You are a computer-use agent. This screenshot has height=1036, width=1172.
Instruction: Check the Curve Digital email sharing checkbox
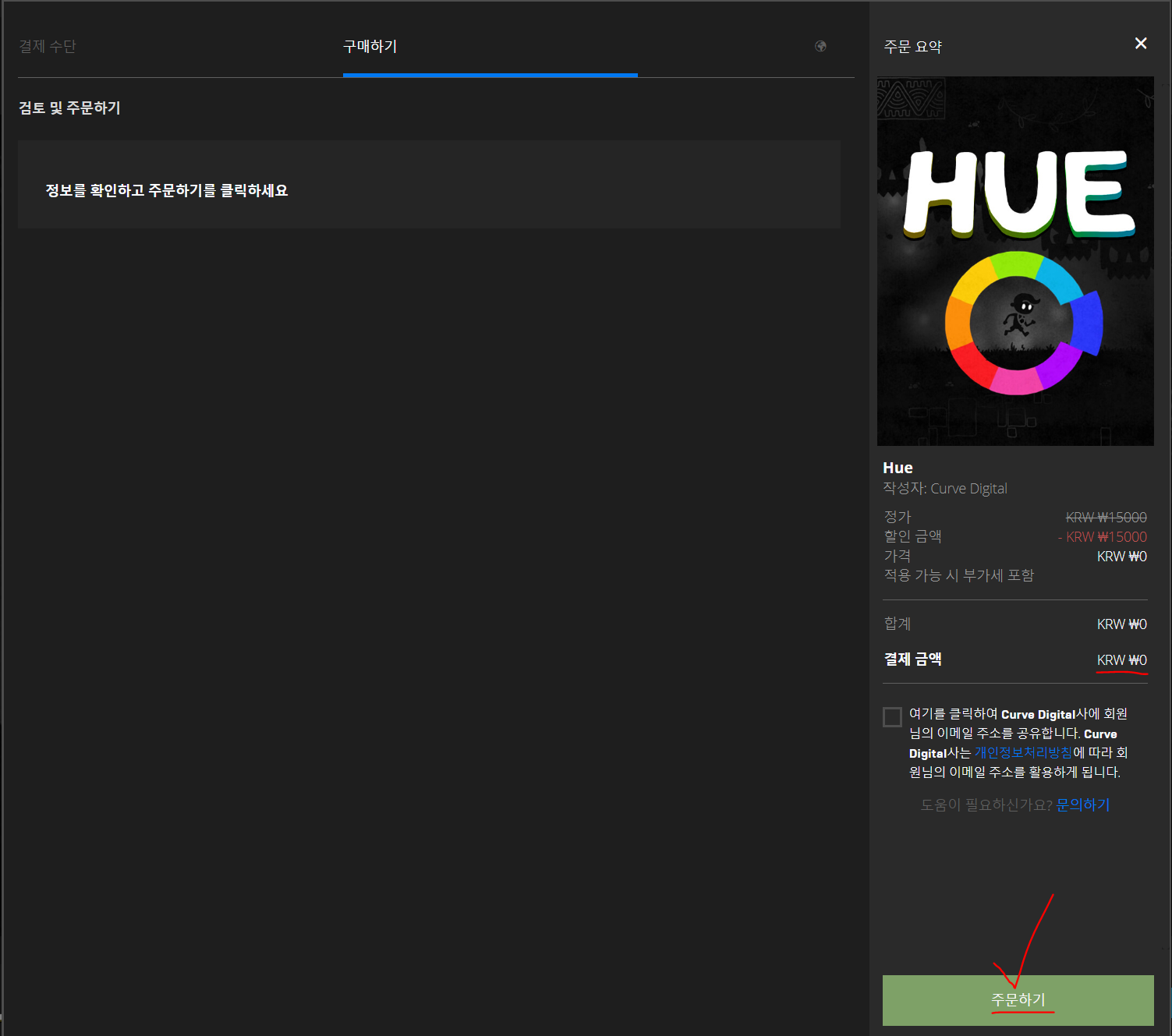click(x=892, y=716)
